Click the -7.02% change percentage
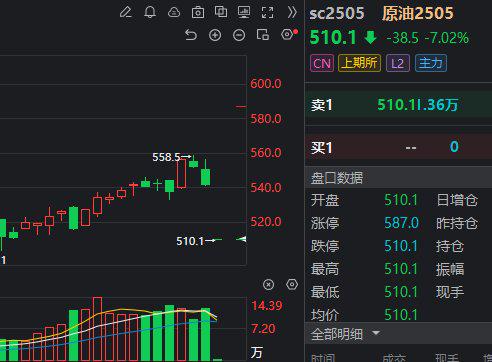The height and width of the screenshot is (362, 492). 447,38
